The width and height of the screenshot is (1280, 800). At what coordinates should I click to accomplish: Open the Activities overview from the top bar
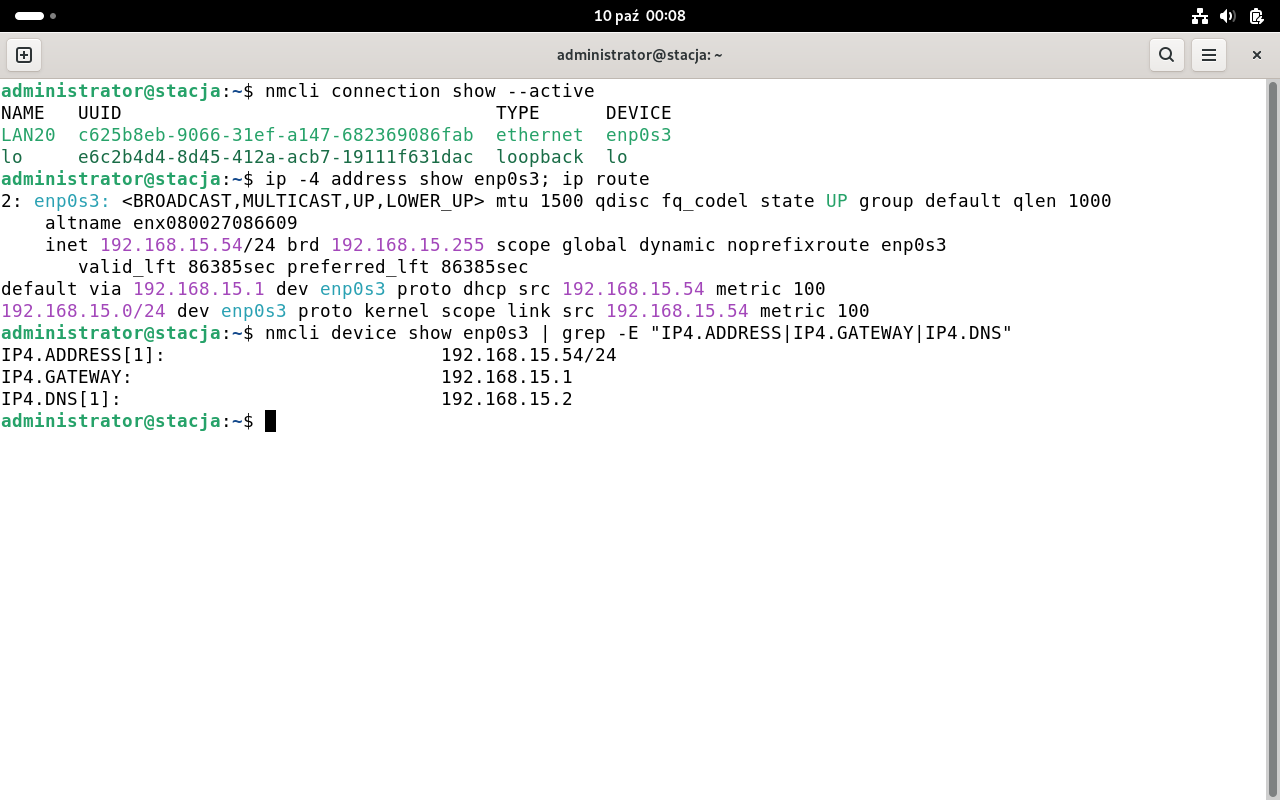pos(35,16)
